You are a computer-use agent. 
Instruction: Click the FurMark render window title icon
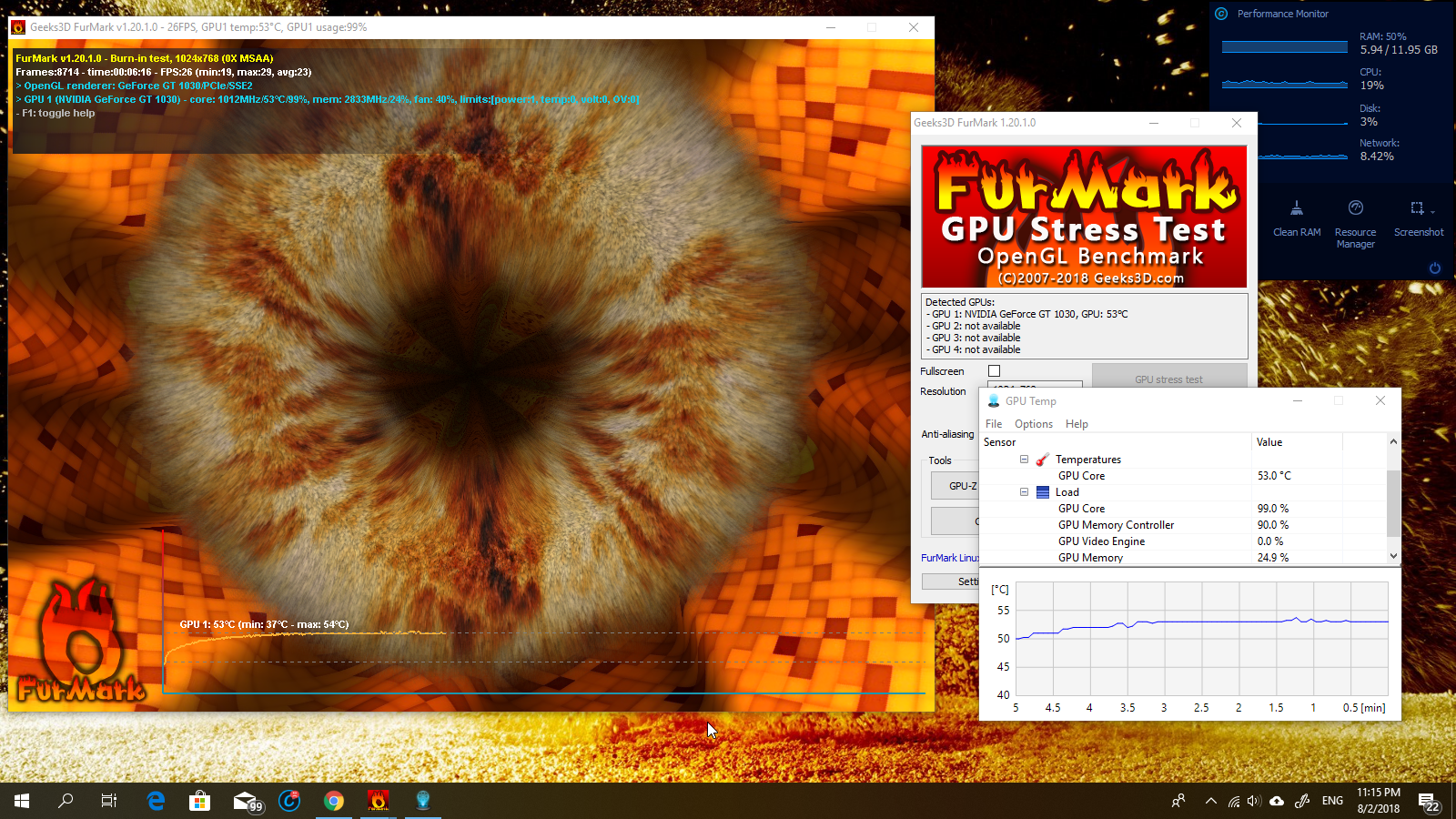point(17,27)
